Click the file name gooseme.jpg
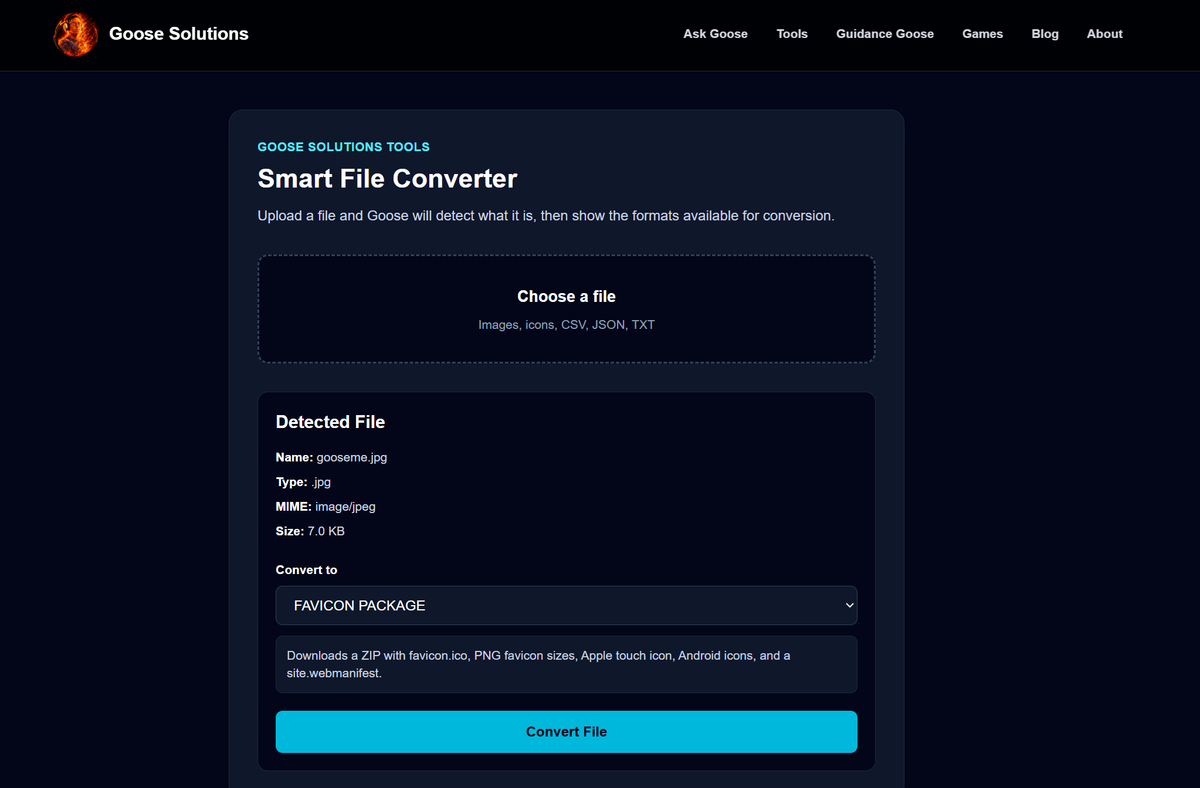This screenshot has height=788, width=1200. [x=352, y=457]
